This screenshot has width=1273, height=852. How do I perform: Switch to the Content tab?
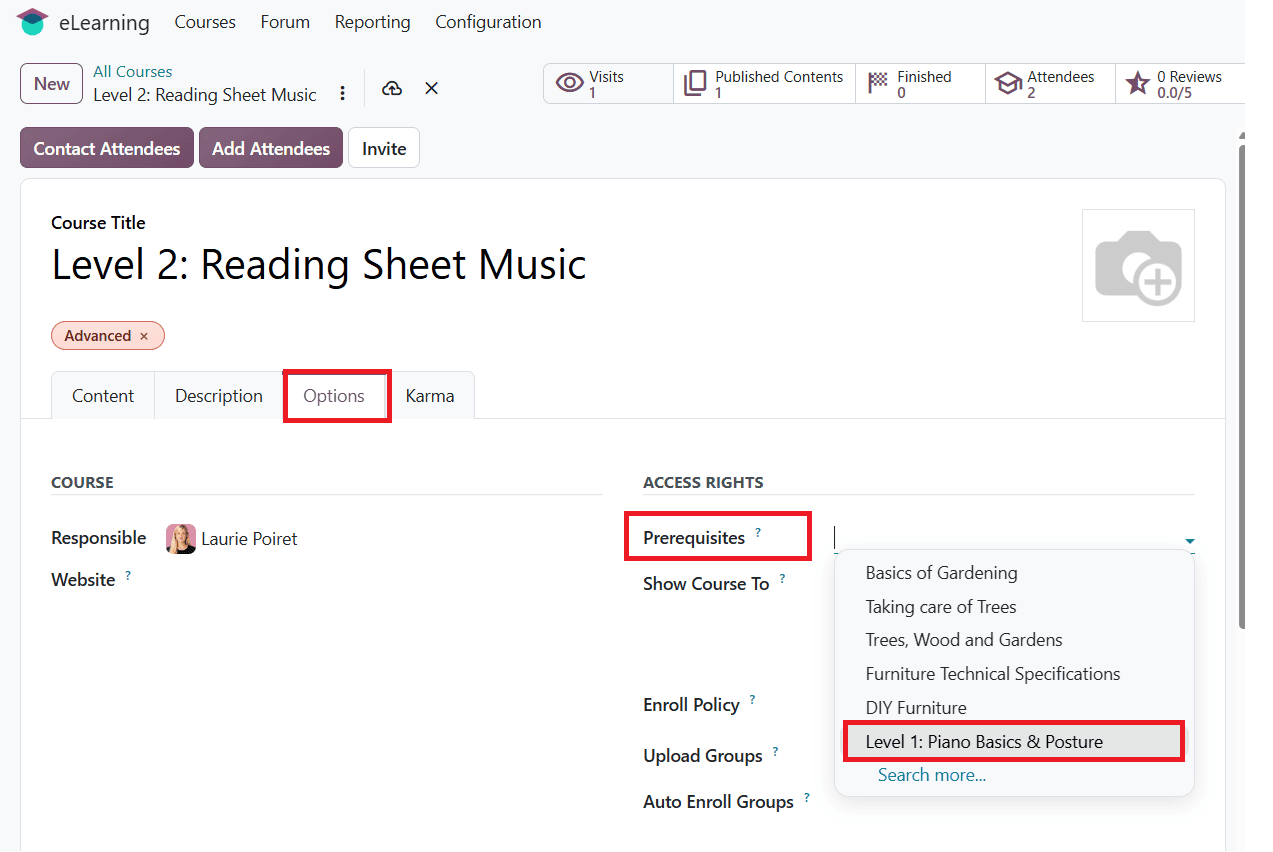coord(103,396)
